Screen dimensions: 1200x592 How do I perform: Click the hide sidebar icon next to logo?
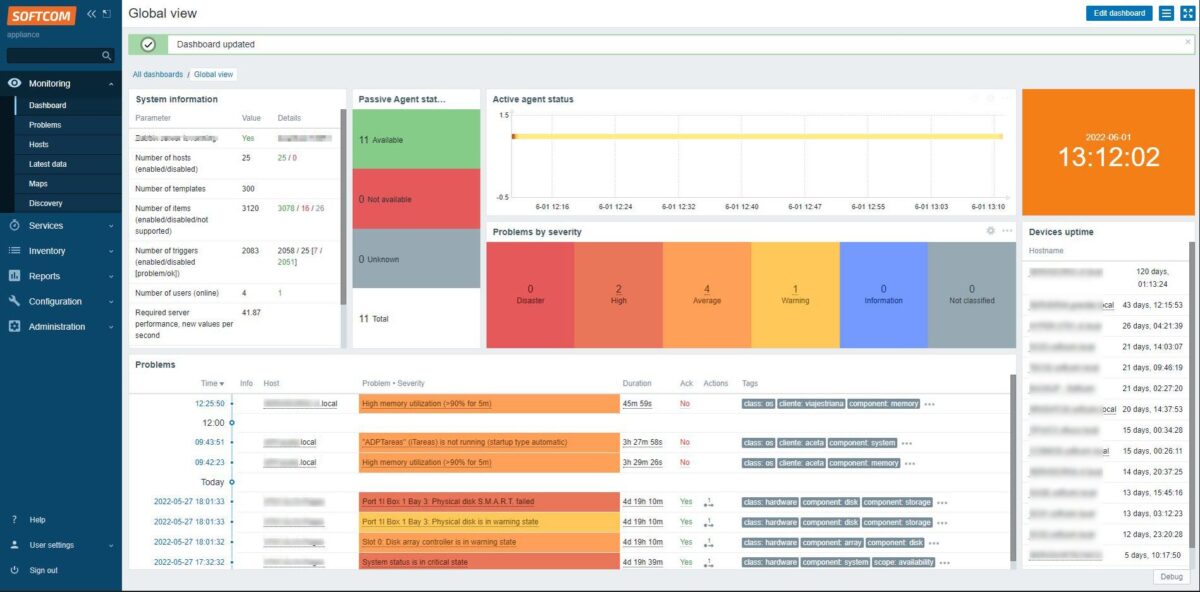(105, 13)
